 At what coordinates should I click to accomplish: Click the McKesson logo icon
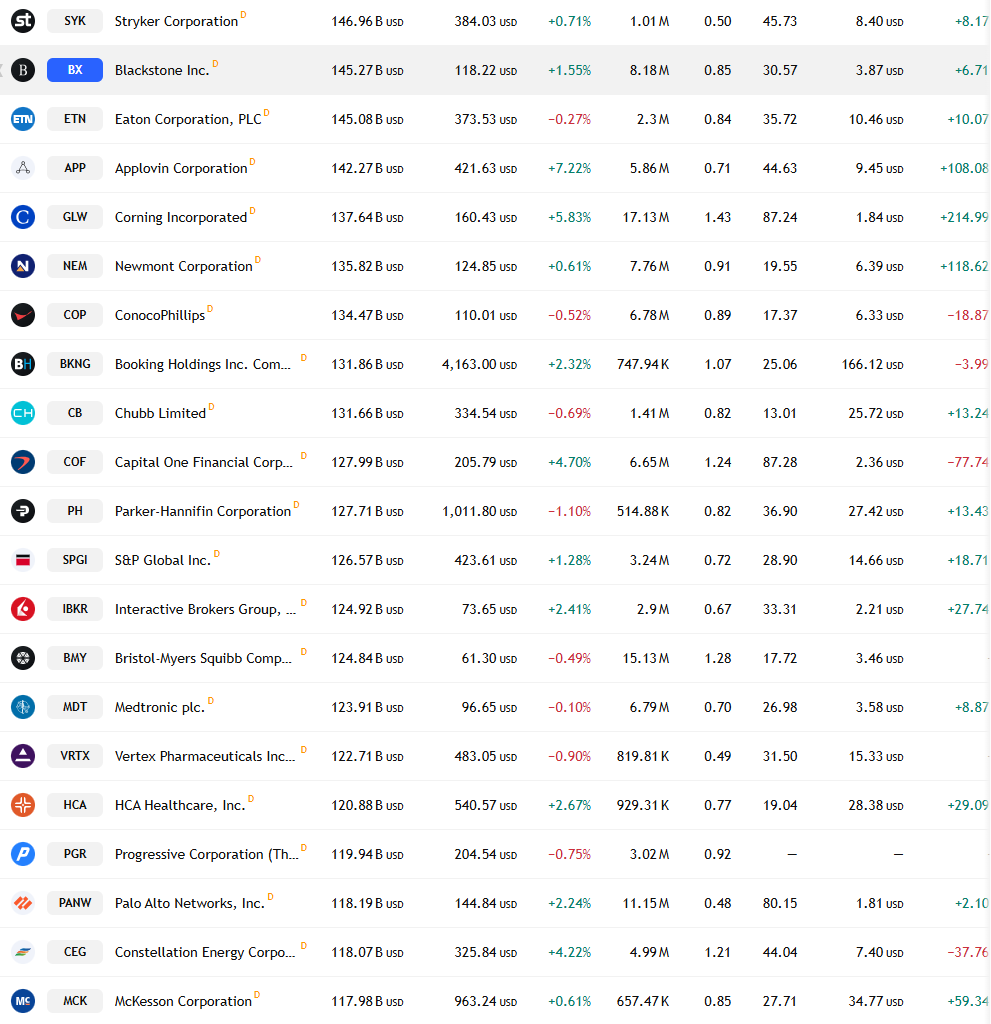(x=23, y=1000)
